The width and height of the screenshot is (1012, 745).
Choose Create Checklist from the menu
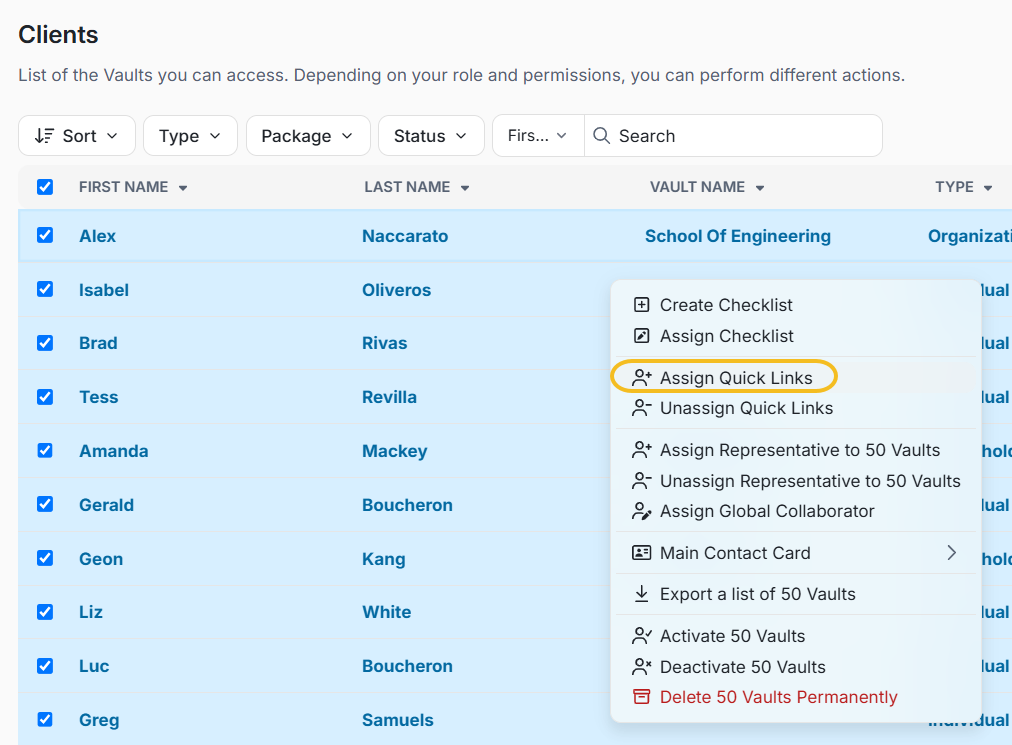click(795, 305)
